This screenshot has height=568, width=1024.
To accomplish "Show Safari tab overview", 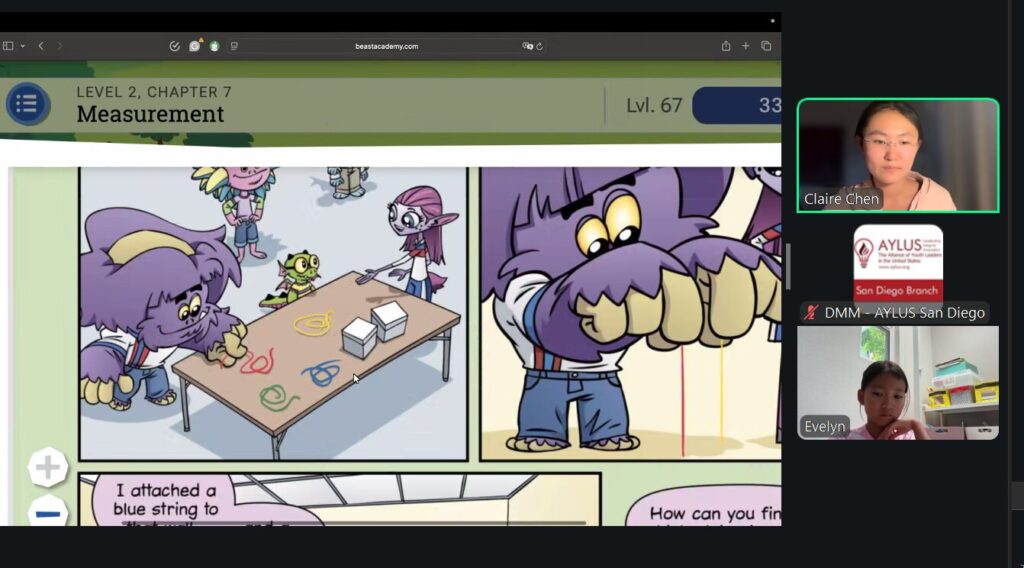I will 766,46.
